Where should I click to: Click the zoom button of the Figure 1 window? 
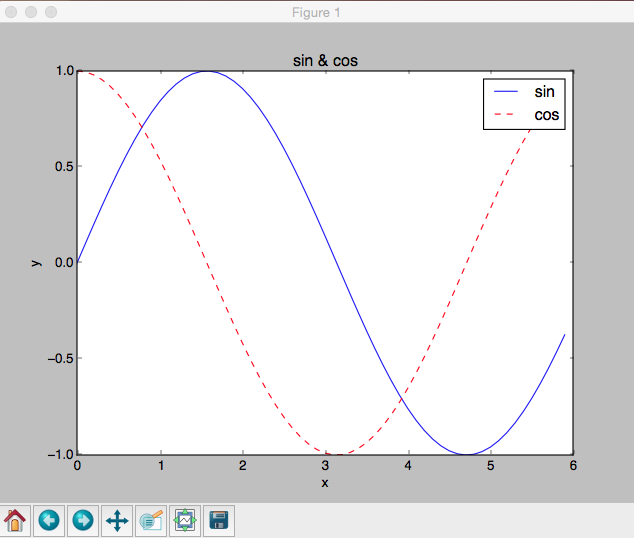point(51,12)
